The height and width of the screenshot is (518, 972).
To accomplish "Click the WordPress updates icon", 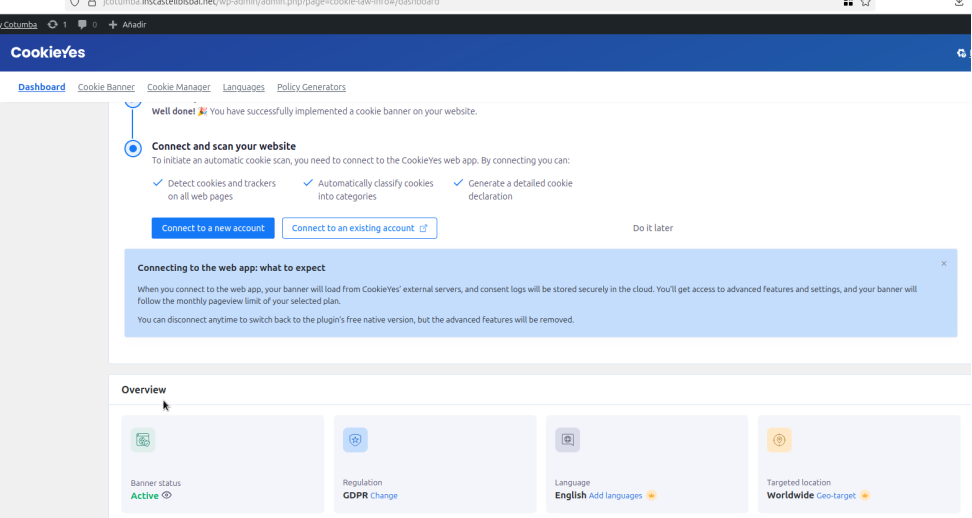I will pos(53,24).
